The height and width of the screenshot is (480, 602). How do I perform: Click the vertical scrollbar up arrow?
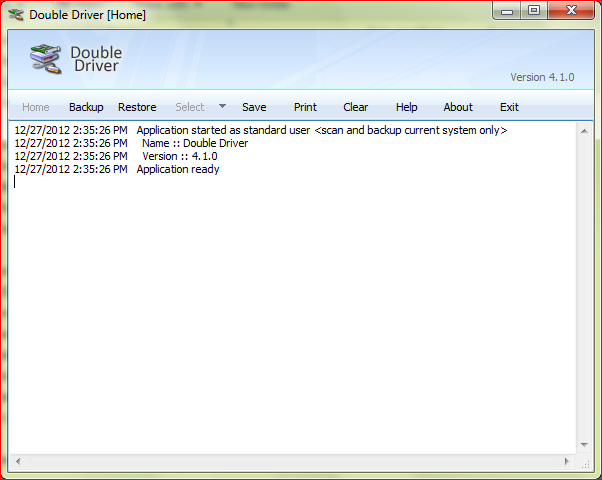pyautogui.click(x=584, y=131)
